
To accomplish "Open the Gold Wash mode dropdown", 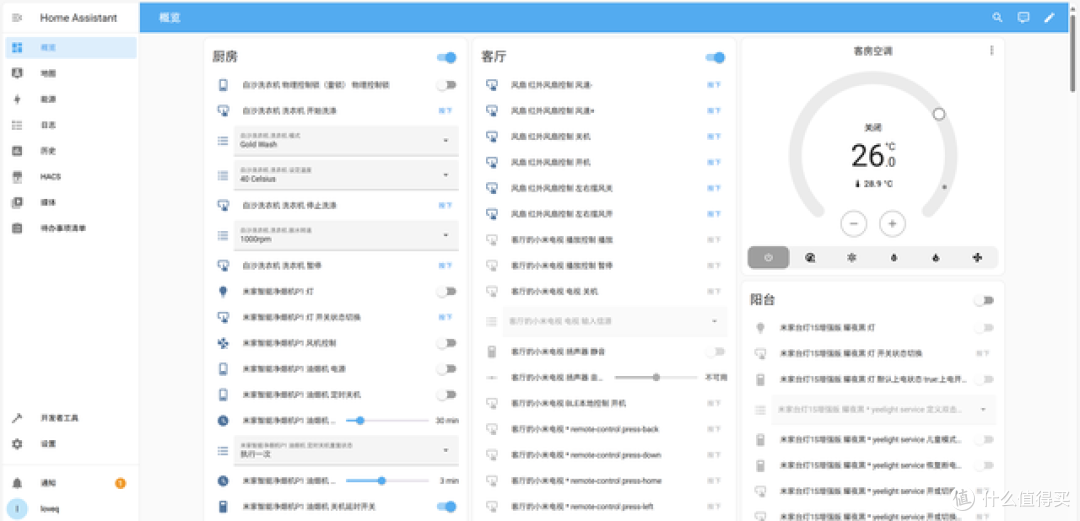I will pyautogui.click(x=346, y=141).
